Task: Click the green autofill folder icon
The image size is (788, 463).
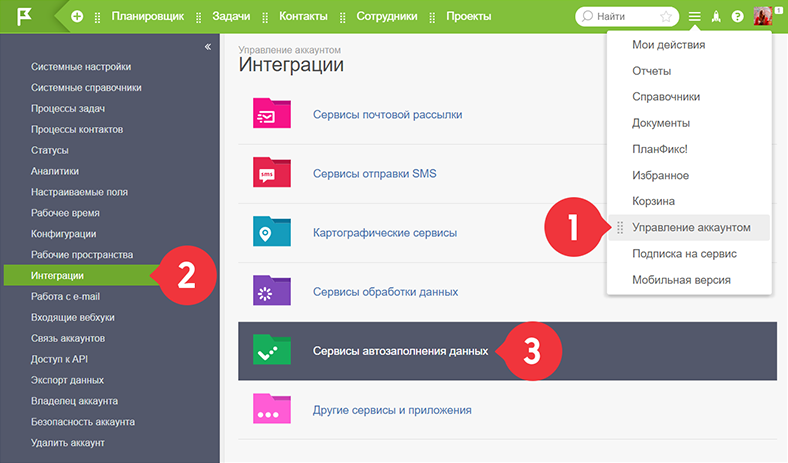Action: 272,349
